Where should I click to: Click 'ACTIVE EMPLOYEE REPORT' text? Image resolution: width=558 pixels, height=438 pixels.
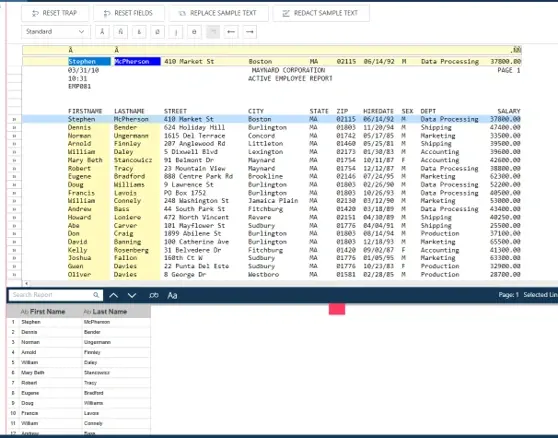coord(290,78)
